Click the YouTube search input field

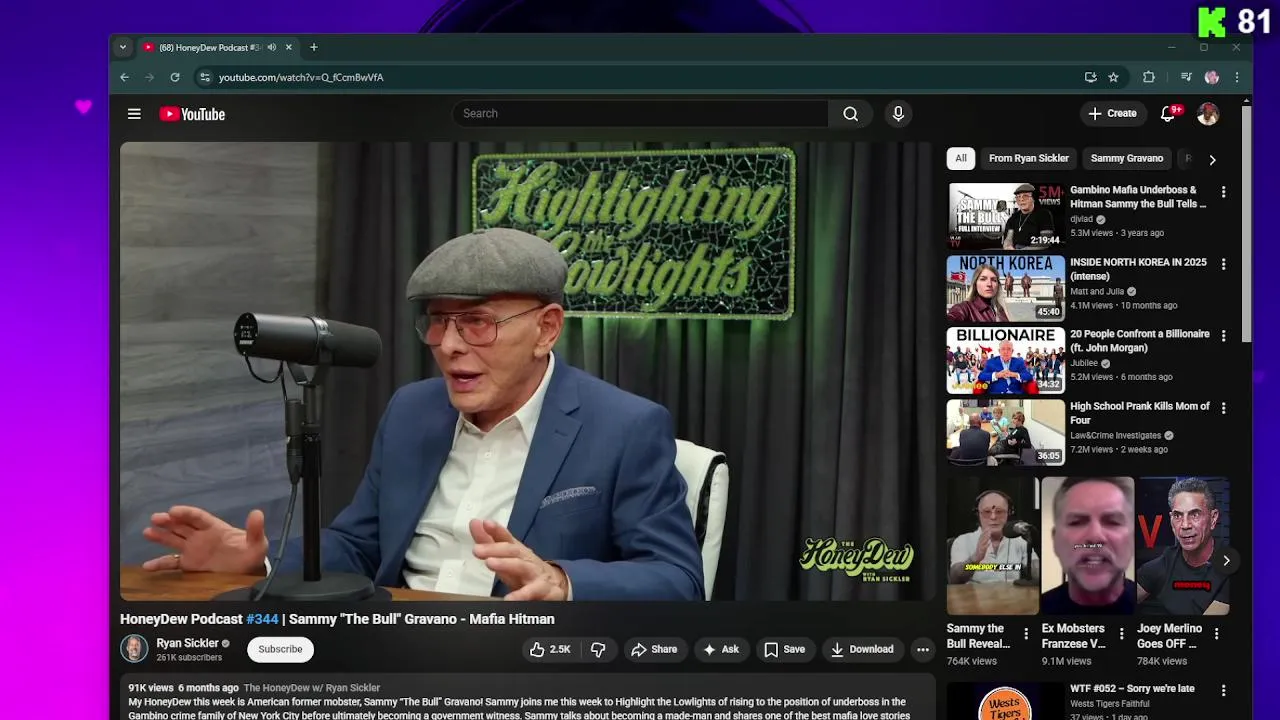(640, 114)
